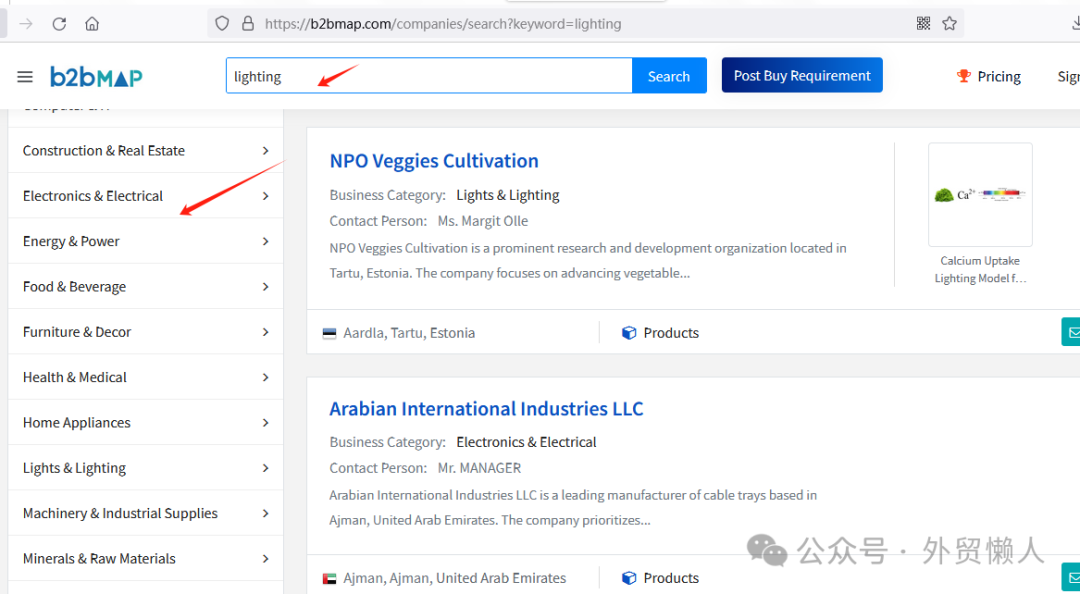
Task: Click the Post Buy Requirement button
Action: pos(802,76)
